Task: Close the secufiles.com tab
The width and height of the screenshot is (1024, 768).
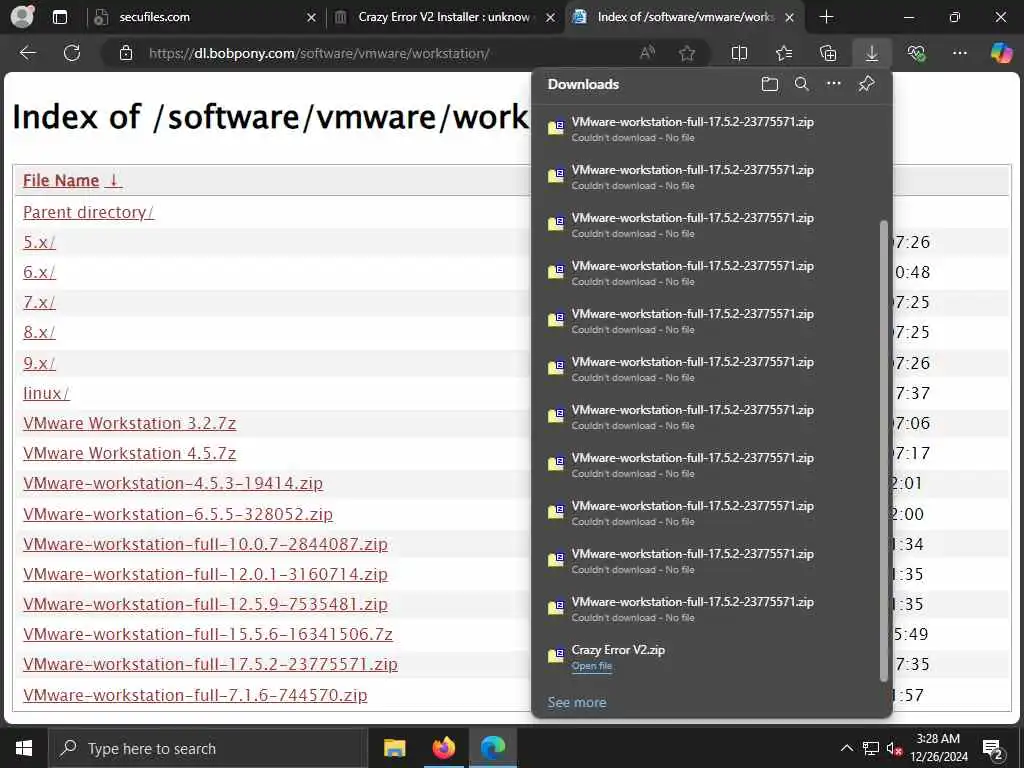Action: click(312, 18)
